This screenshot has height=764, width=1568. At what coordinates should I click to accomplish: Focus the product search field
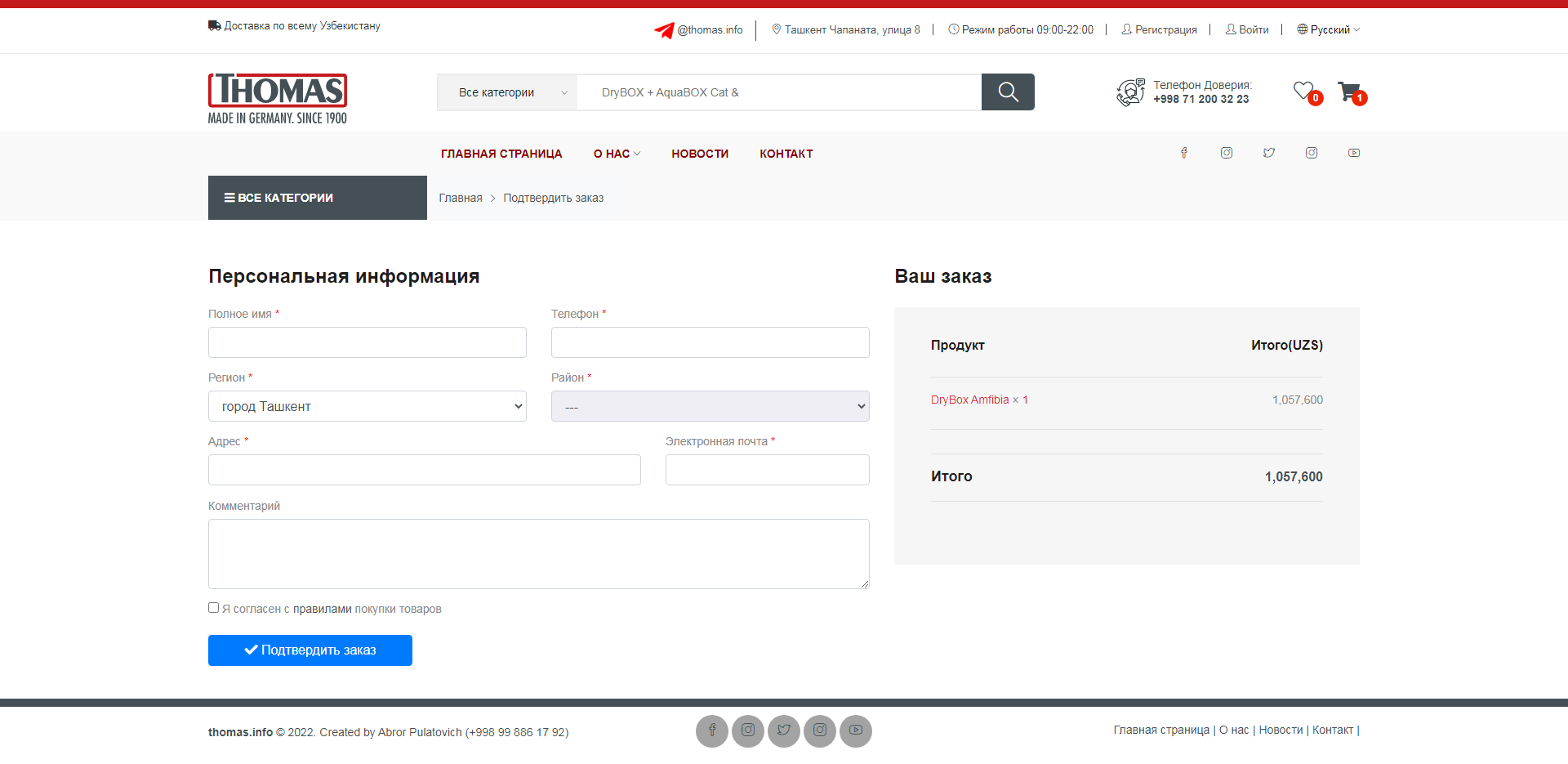click(x=779, y=92)
